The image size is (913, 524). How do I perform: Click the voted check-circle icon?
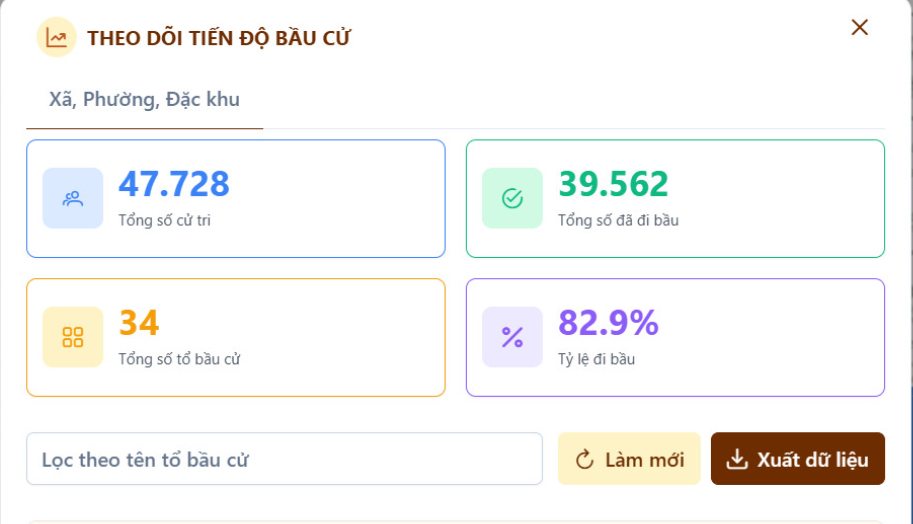(x=512, y=198)
